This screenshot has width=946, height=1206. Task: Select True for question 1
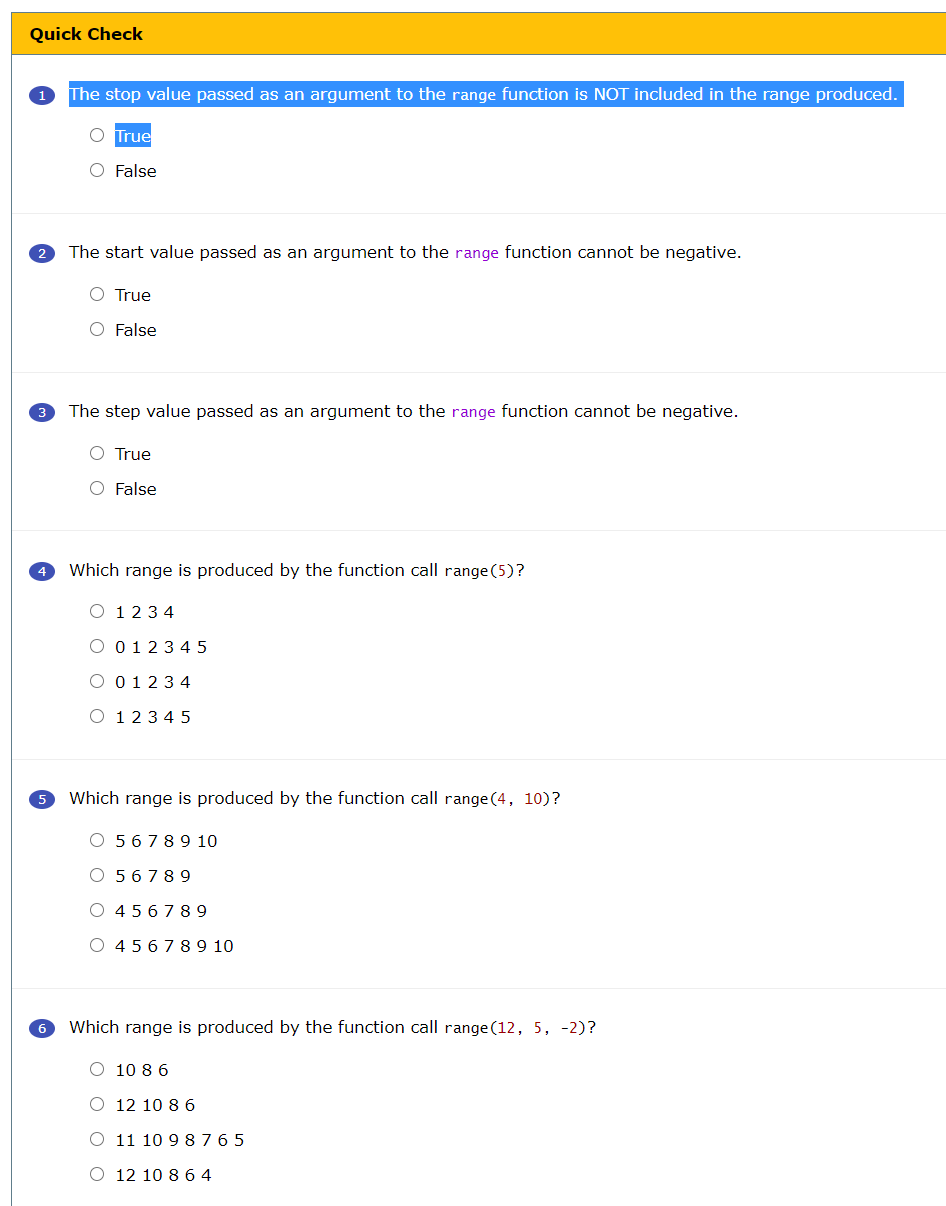tap(96, 135)
